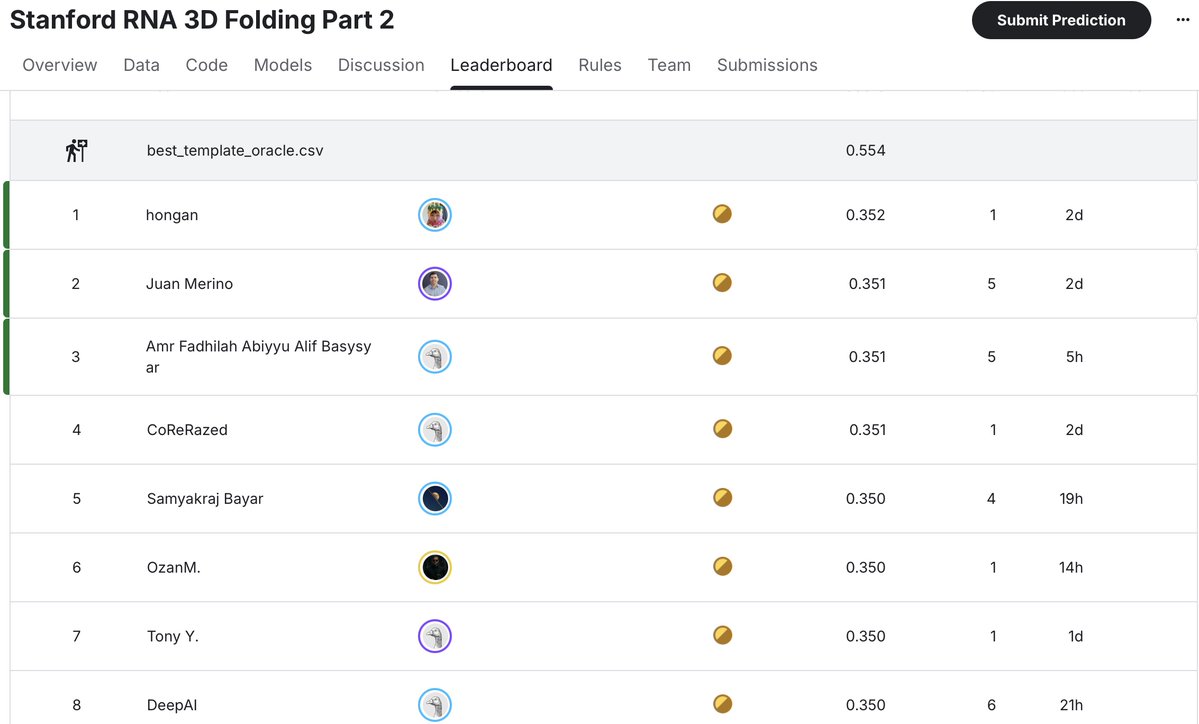The image size is (1199, 724).
Task: Click Samyakraj Bayar's score 0.350
Action: pyautogui.click(x=866, y=498)
